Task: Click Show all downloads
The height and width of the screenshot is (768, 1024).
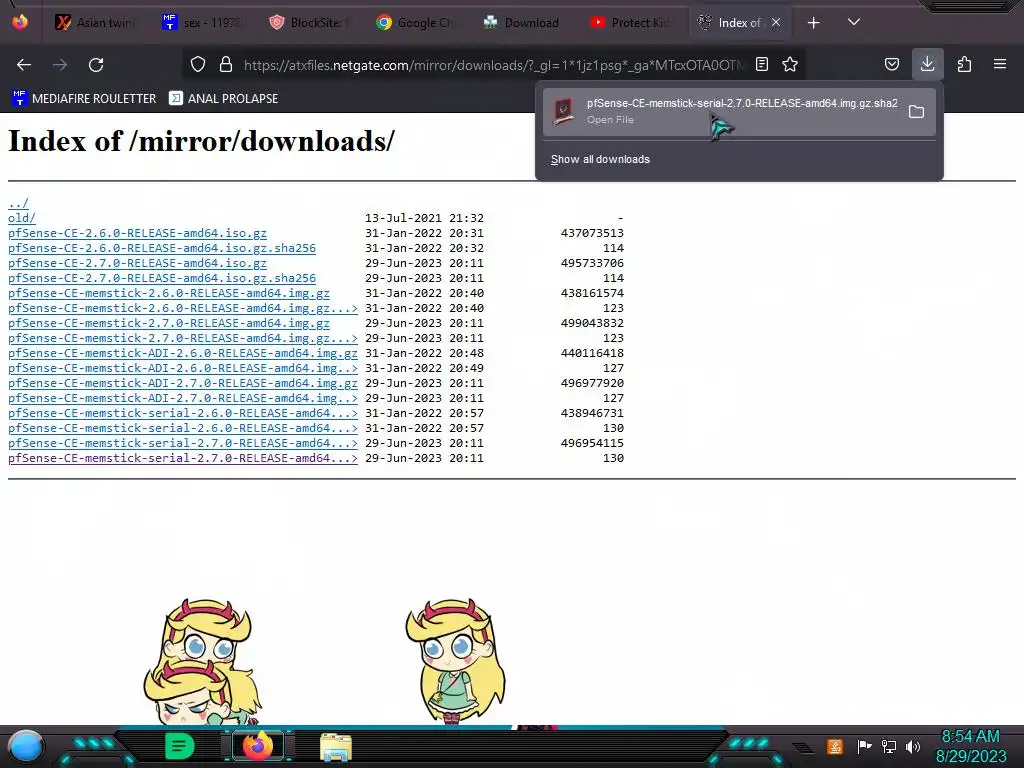Action: 600,159
